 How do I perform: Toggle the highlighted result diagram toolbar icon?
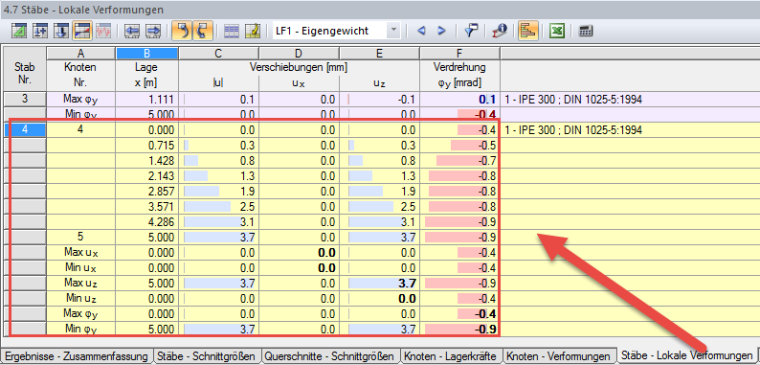[82, 31]
